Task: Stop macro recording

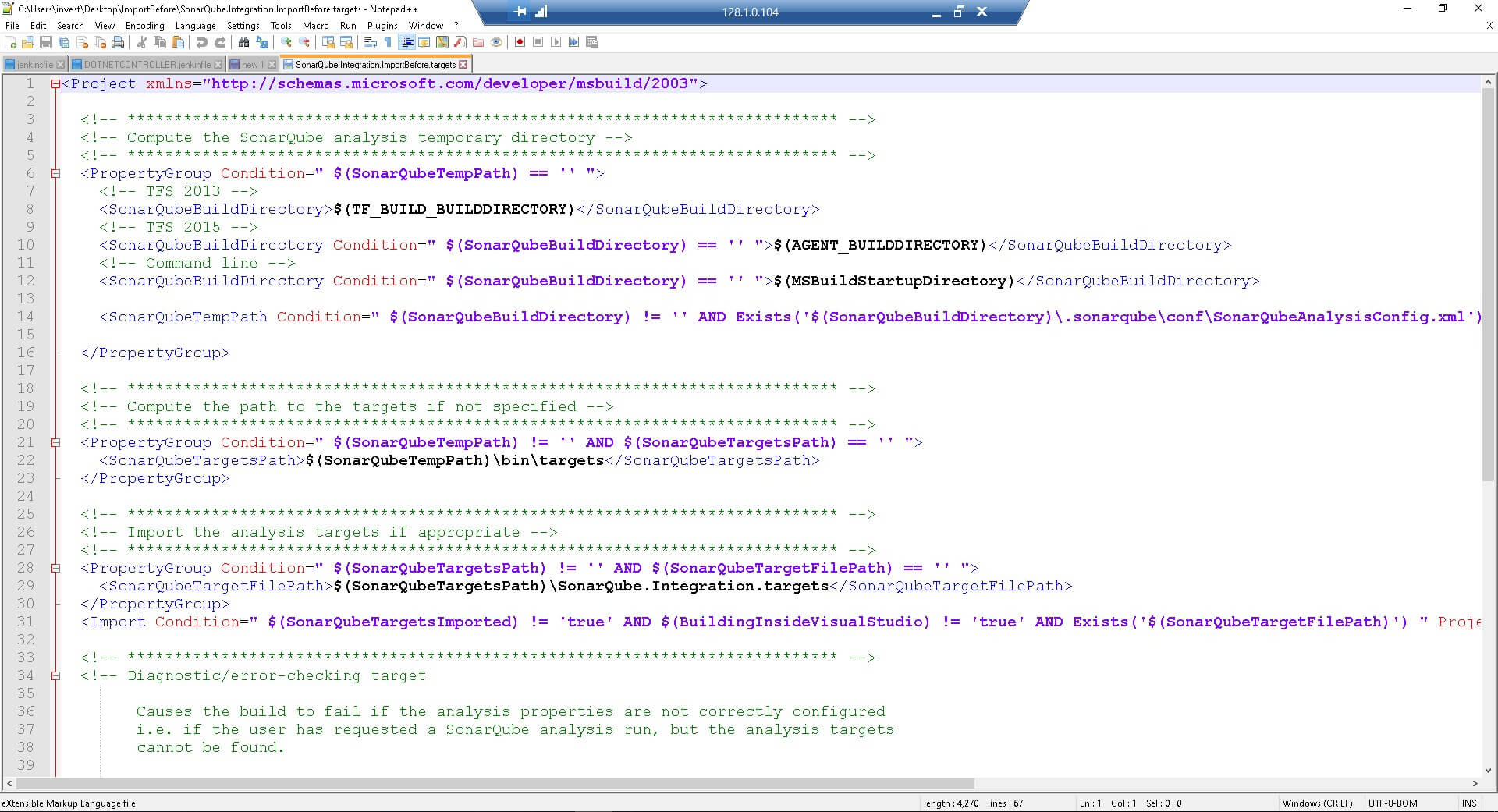Action: click(538, 42)
